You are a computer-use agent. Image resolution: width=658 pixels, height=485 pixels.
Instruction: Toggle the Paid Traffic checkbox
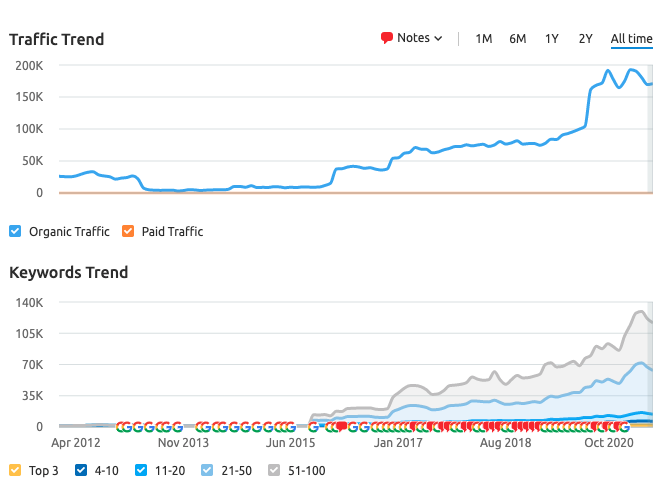[128, 231]
